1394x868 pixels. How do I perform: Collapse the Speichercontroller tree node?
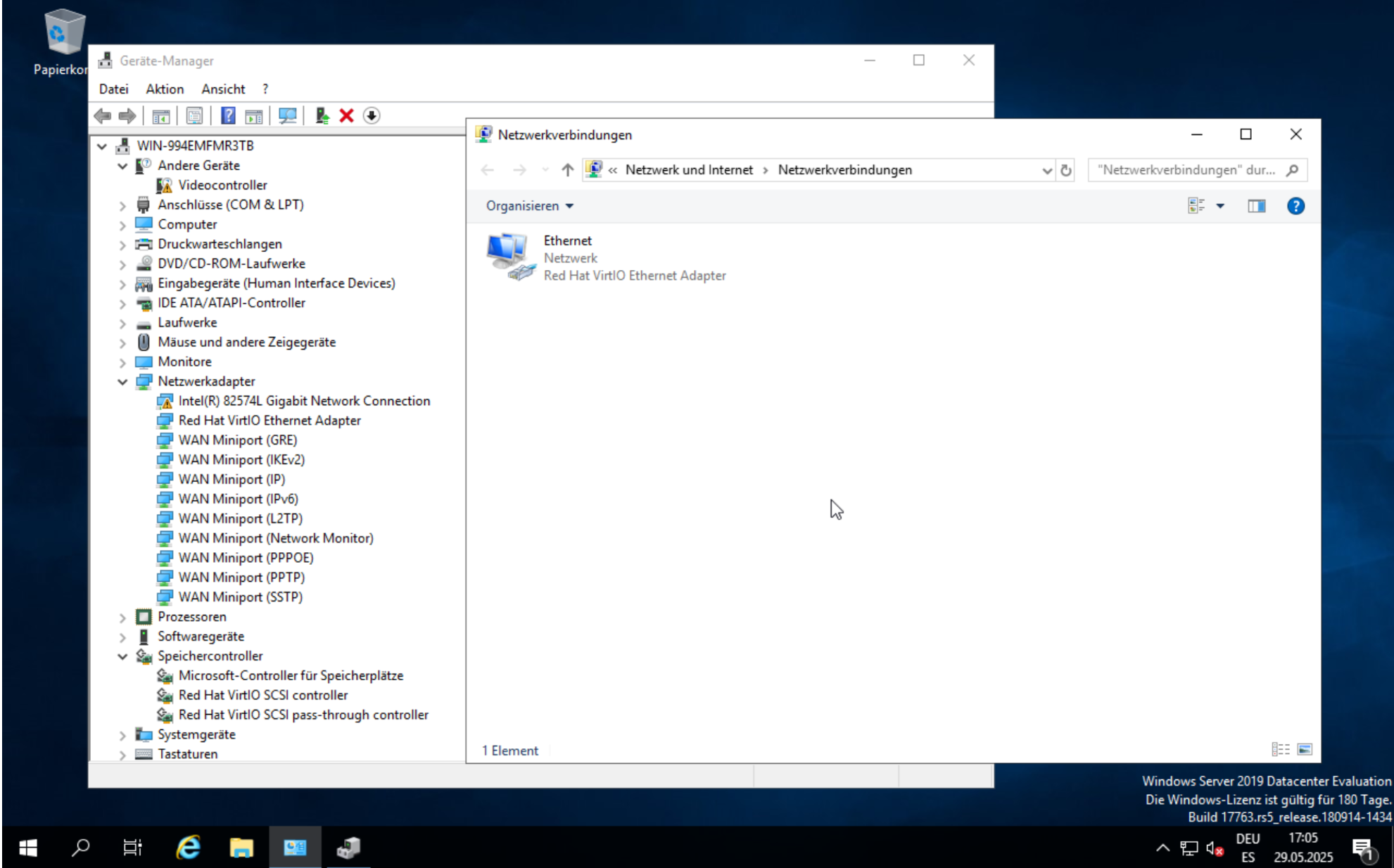[122, 656]
